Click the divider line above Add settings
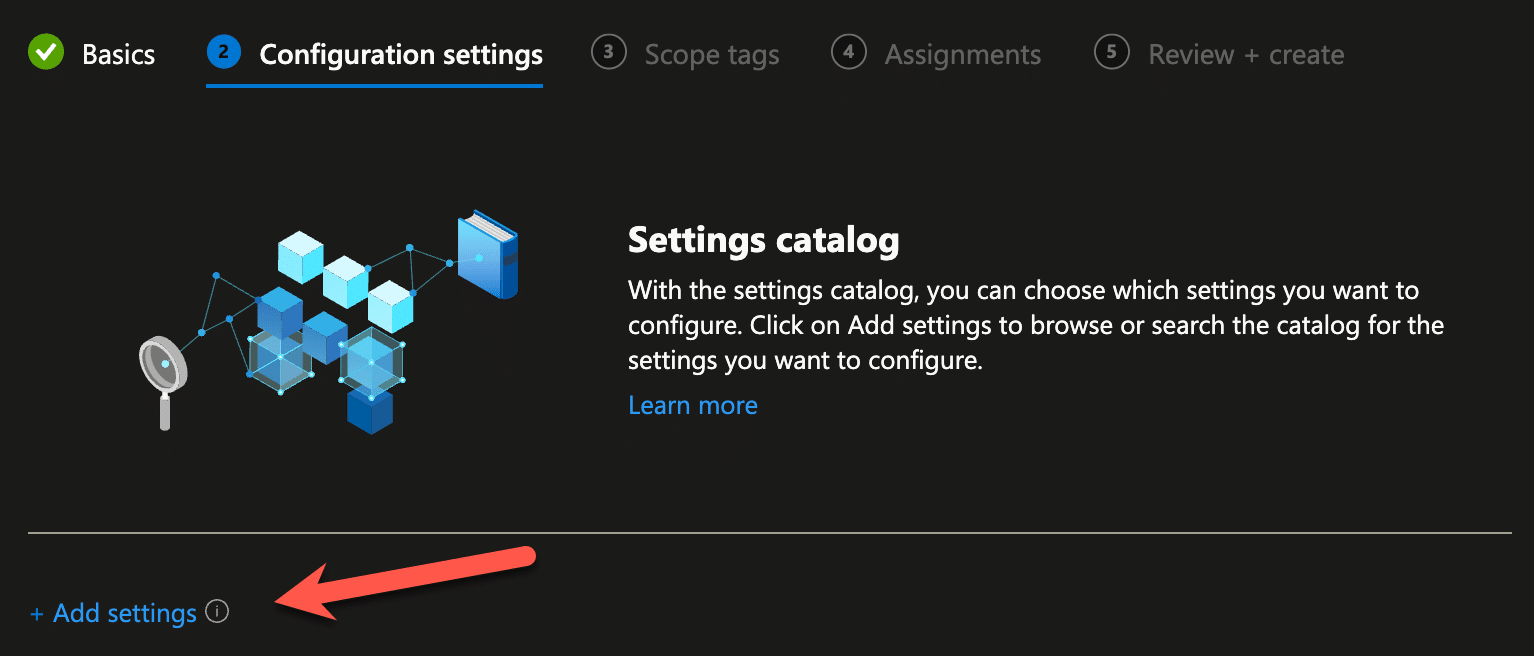The height and width of the screenshot is (656, 1534). coord(767,531)
